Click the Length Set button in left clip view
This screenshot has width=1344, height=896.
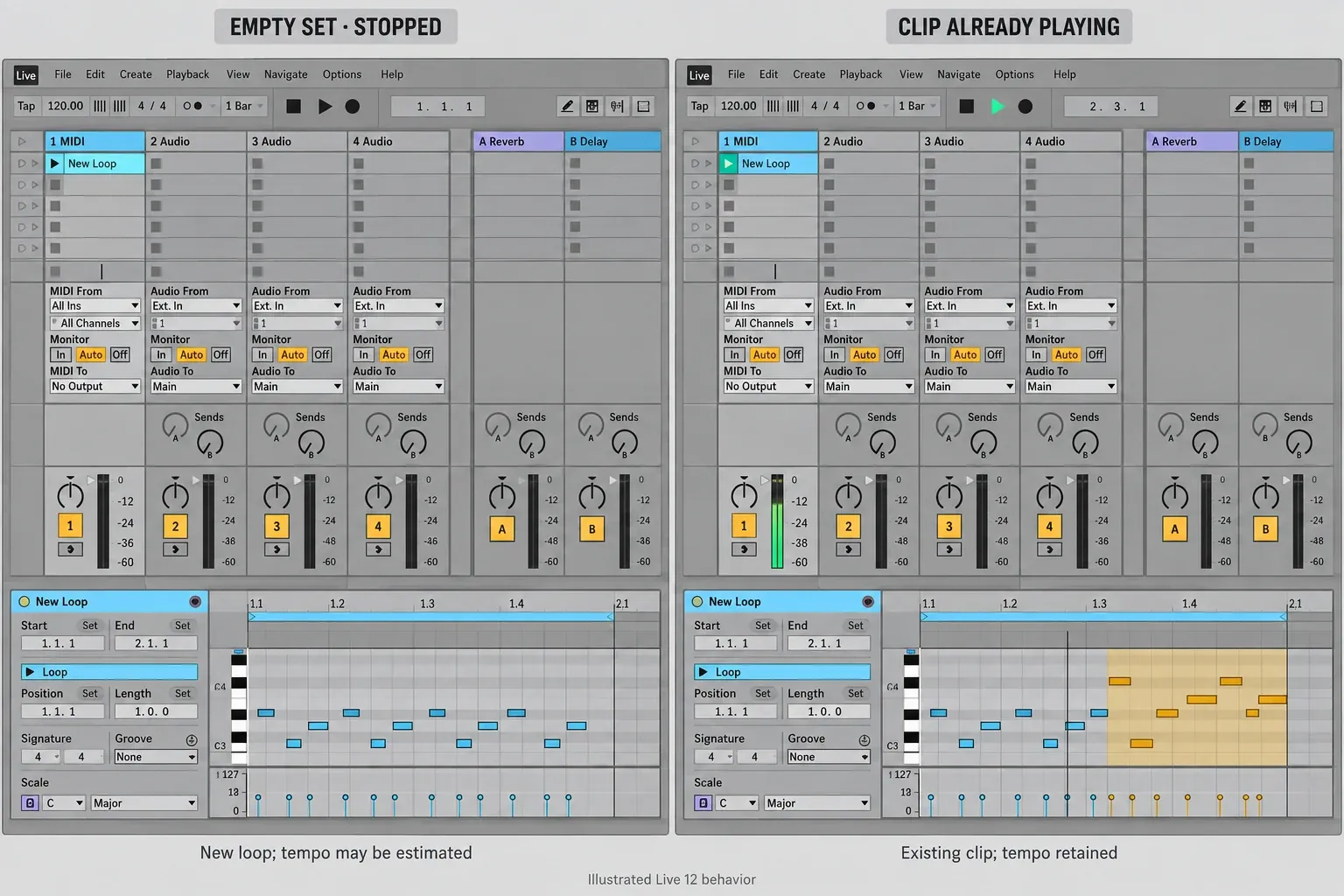tap(183, 694)
